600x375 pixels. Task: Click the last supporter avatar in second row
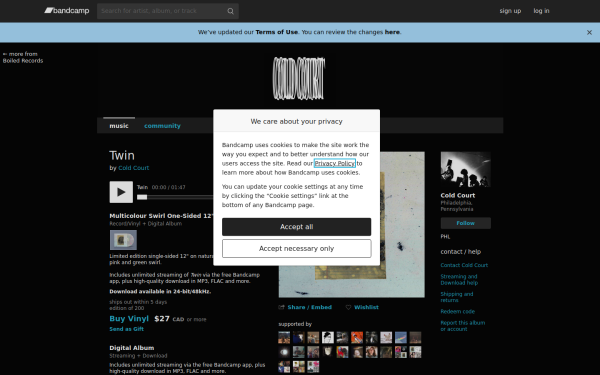pyautogui.click(x=415, y=352)
